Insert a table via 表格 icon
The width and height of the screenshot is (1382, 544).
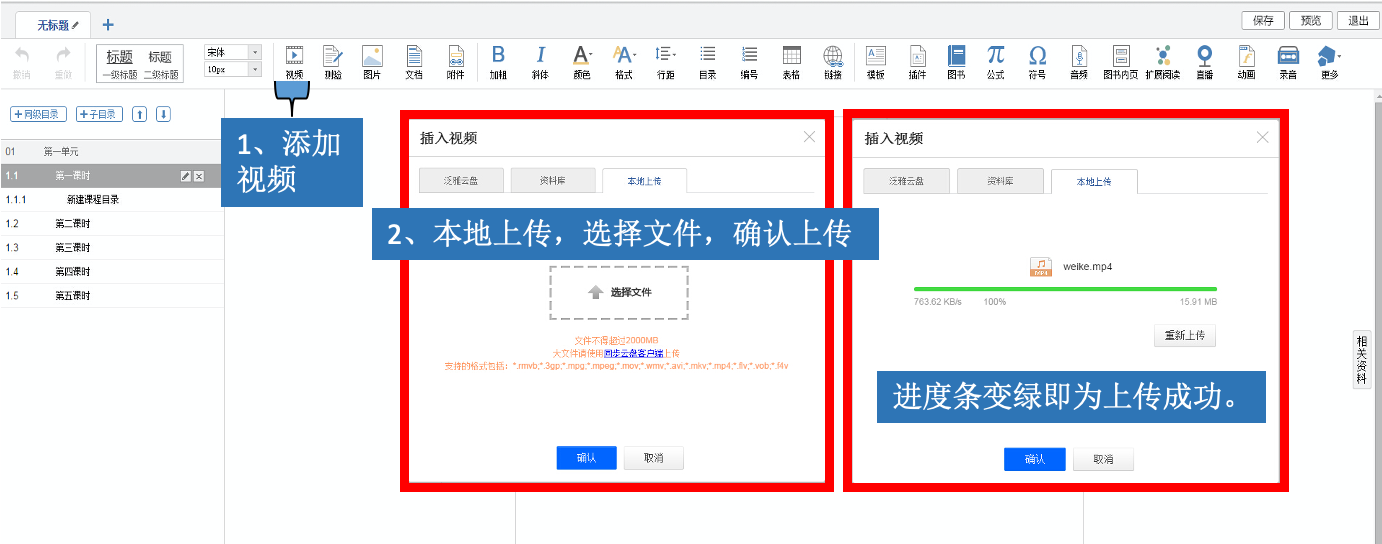(791, 55)
